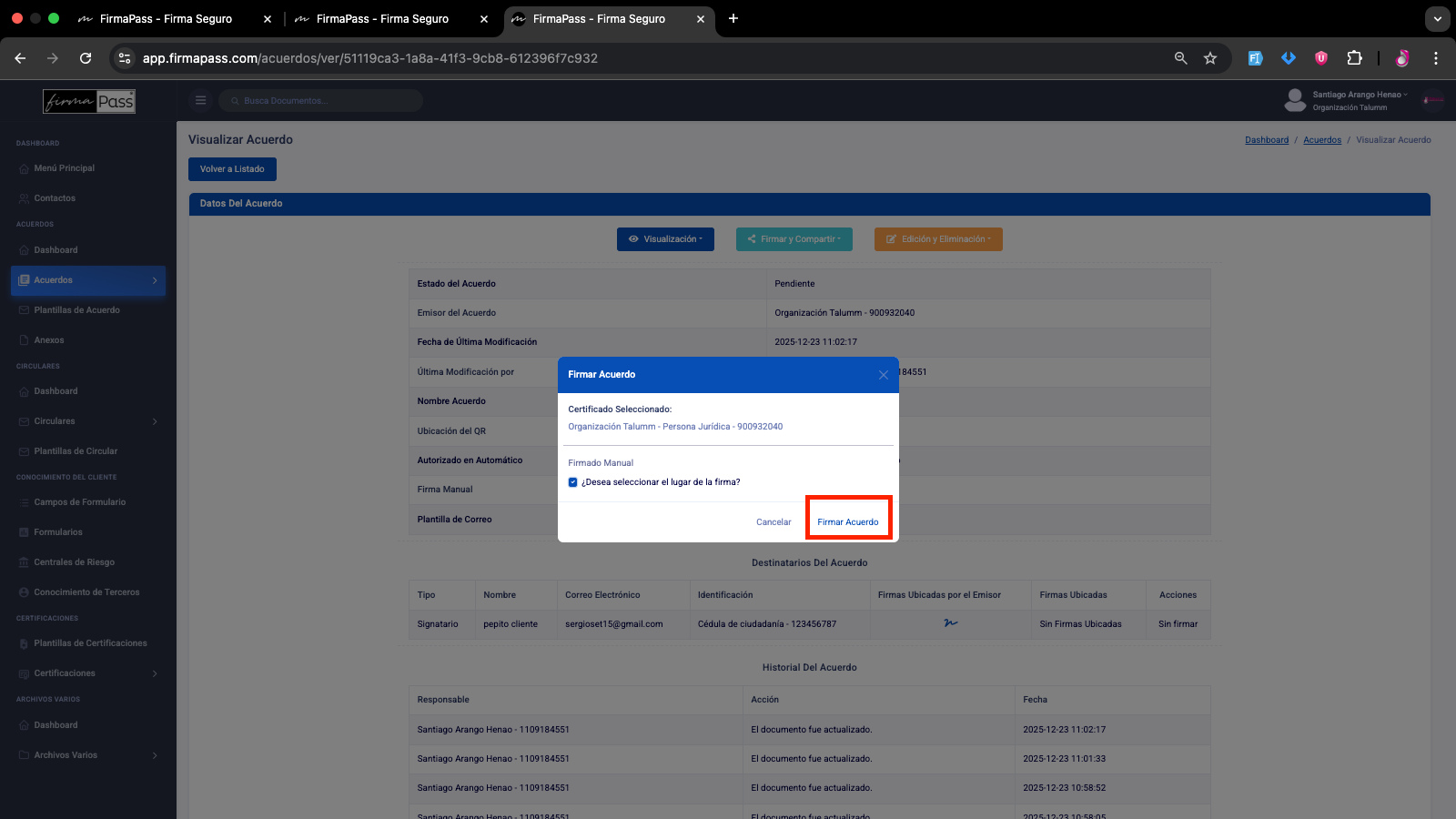This screenshot has width=1456, height=819.
Task: Open browser profile avatar icon
Action: [1402, 58]
